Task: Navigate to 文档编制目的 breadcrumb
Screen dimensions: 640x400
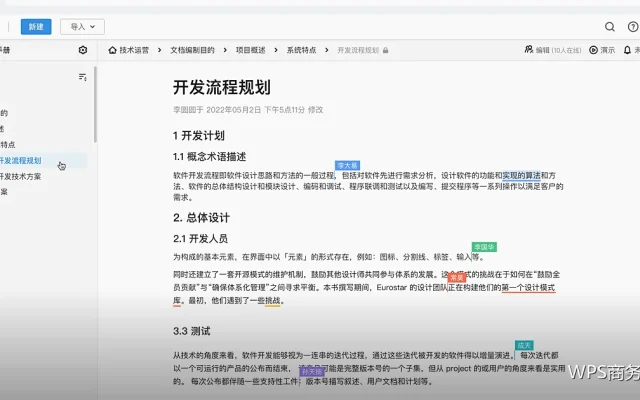Action: click(x=192, y=50)
